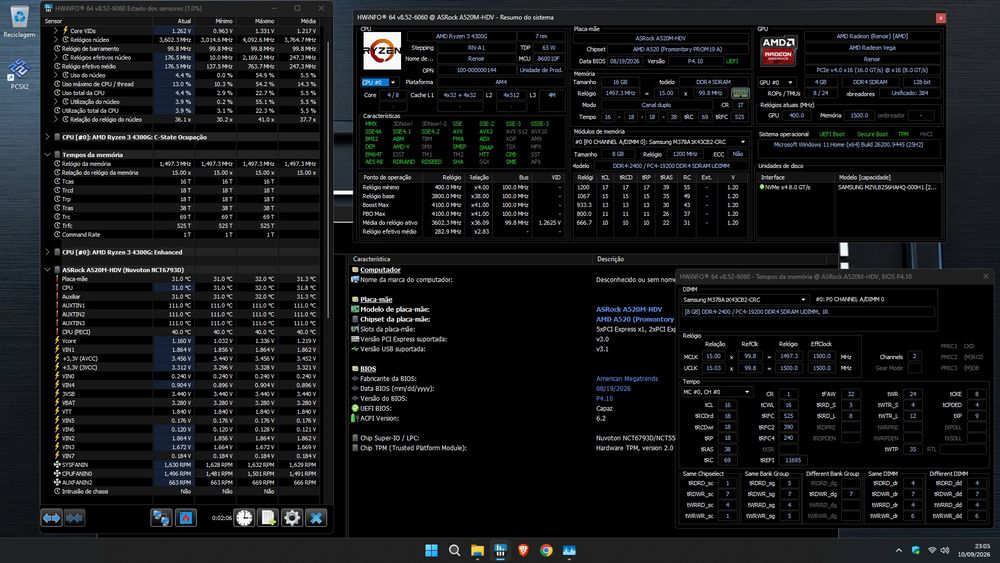Expand CPU C-State Ocupação sensor group
Screen dimensions: 1000x563
(47, 137)
